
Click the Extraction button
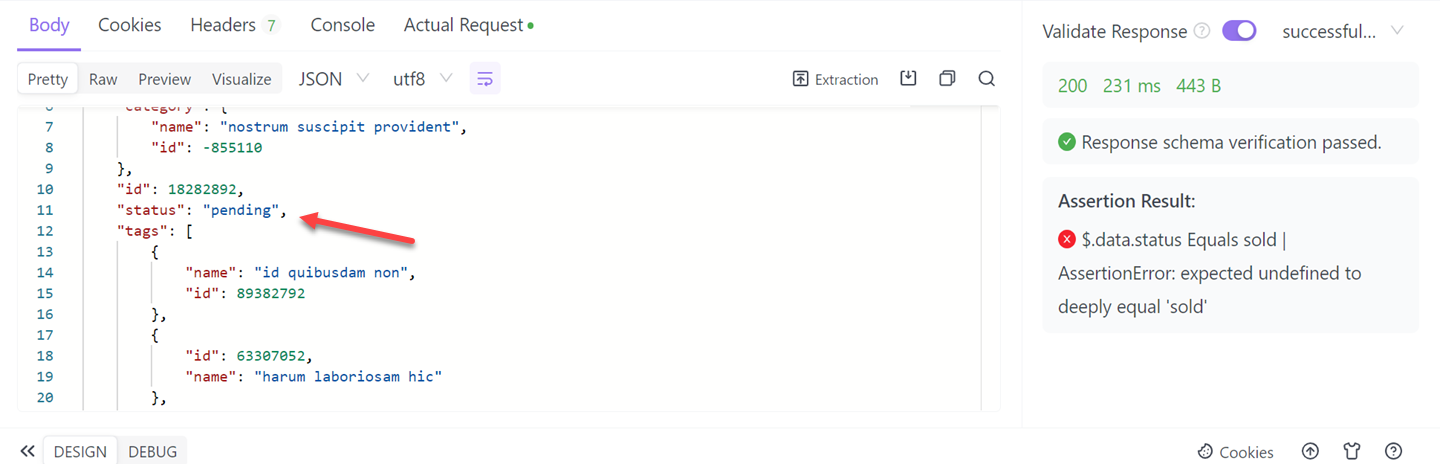(835, 79)
